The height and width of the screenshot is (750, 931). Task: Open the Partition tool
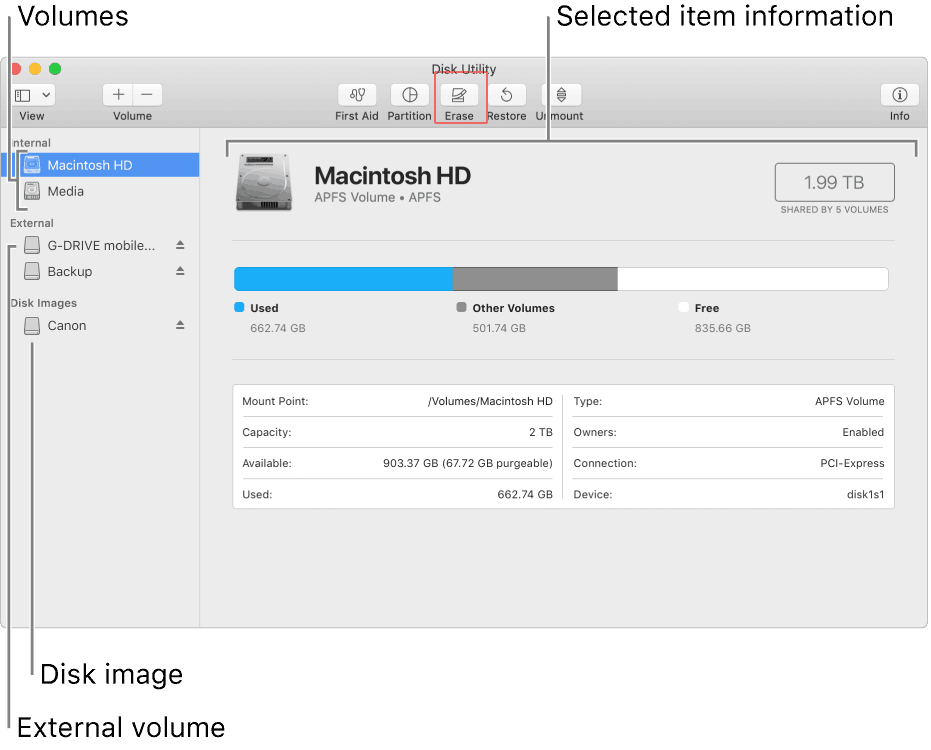click(x=410, y=94)
